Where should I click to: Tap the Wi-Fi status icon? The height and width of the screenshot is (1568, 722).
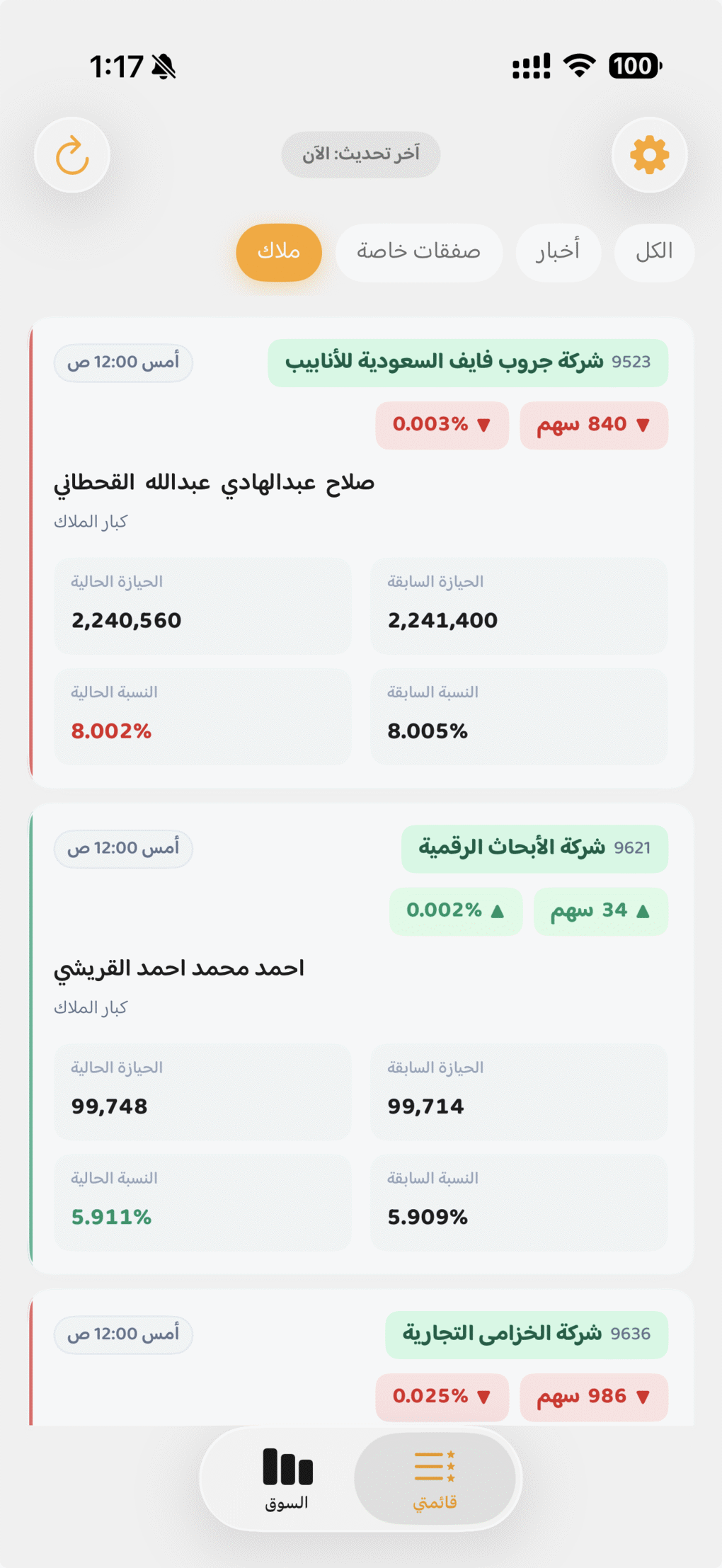pos(579,66)
